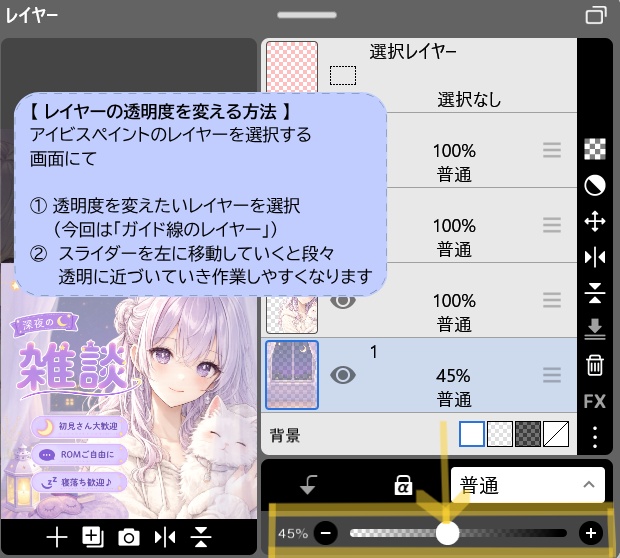Delete layer with the trash icon
The width and height of the screenshot is (620, 558).
595,365
